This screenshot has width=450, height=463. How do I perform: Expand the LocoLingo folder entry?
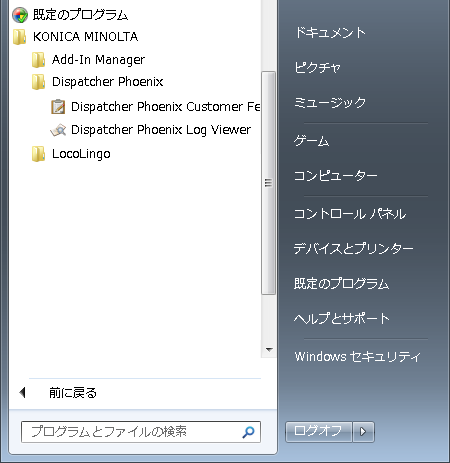tap(81, 154)
